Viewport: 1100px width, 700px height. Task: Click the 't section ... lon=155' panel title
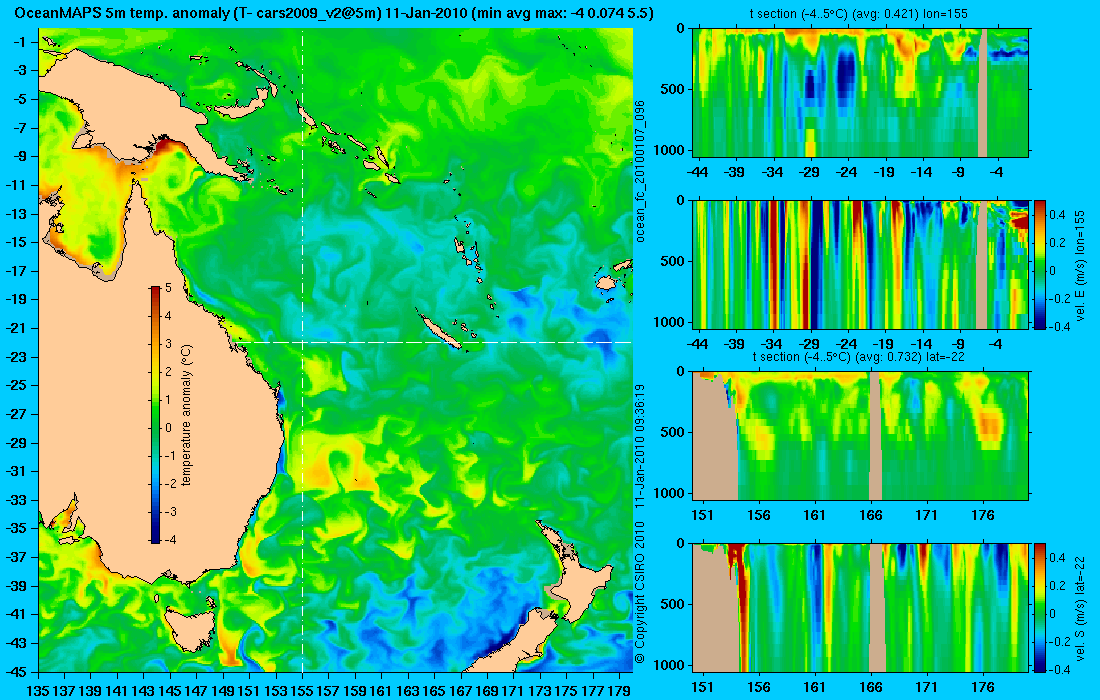[860, 13]
